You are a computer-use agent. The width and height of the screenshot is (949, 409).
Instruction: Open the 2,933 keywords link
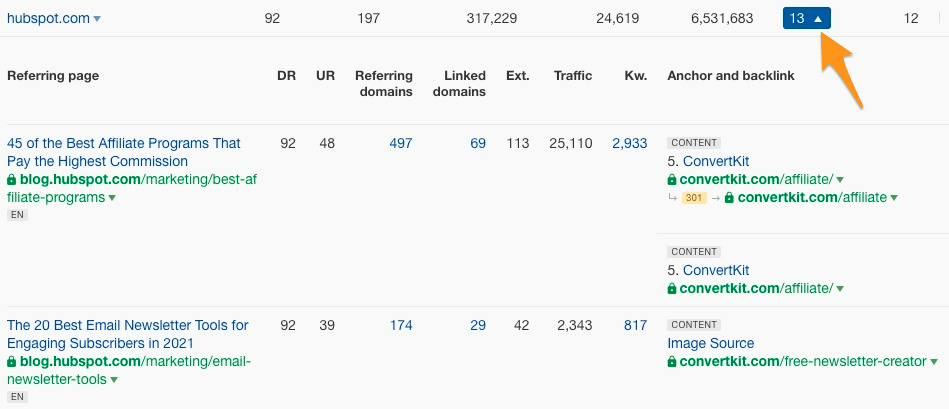pyautogui.click(x=629, y=143)
